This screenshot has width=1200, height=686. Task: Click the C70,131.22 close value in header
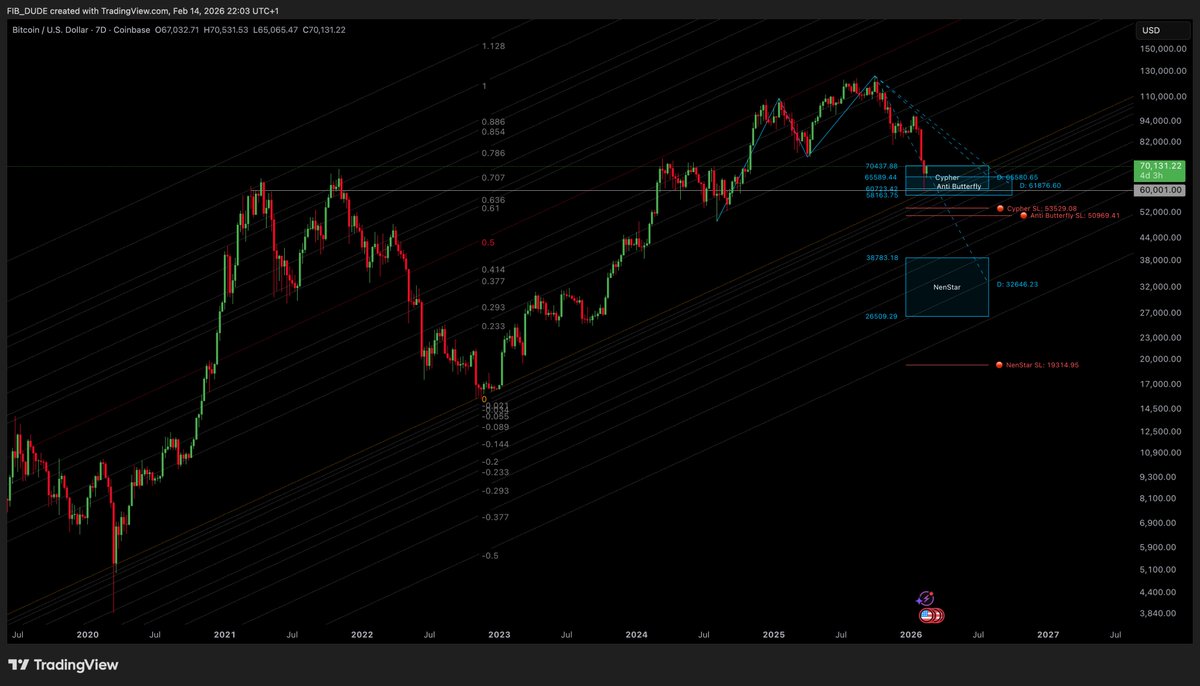(x=324, y=31)
